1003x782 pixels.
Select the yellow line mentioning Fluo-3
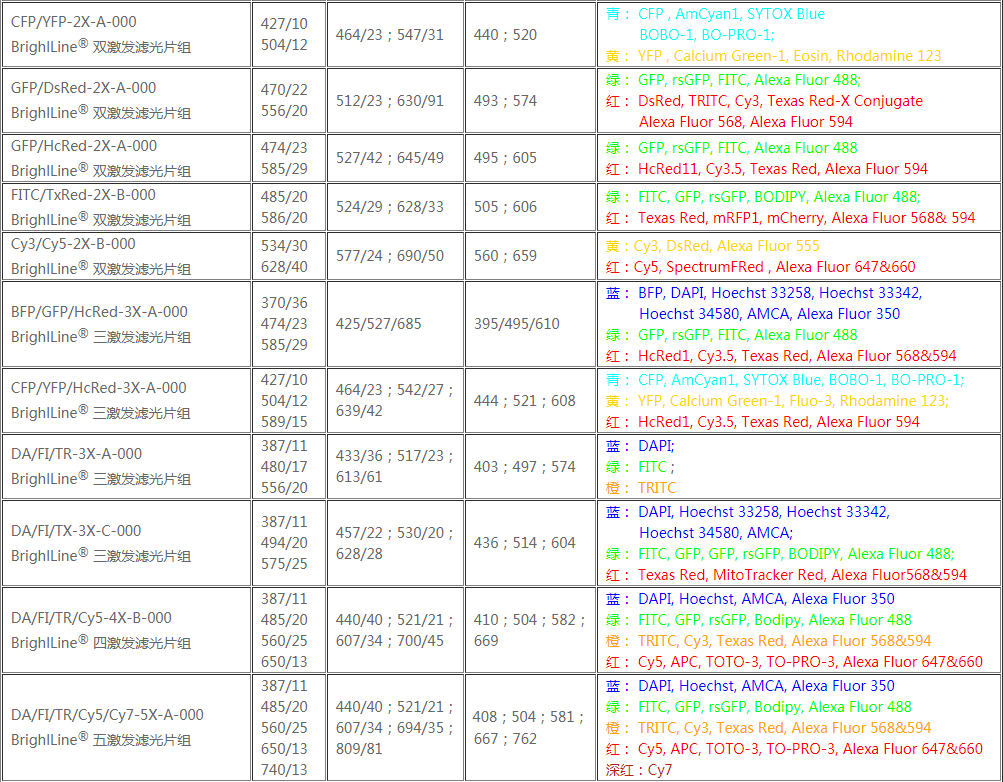click(x=777, y=401)
